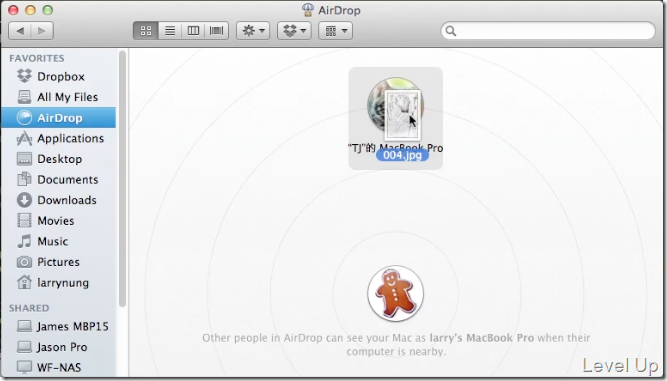Click the James MBP15 computer icon

pos(24,326)
